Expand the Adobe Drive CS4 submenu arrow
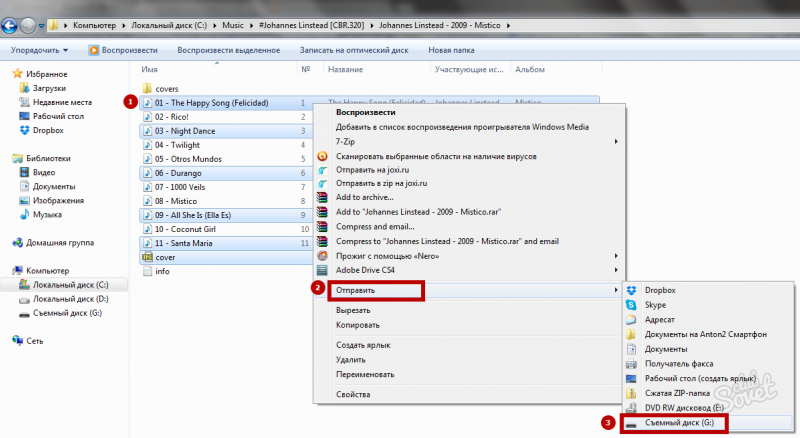This screenshot has width=800, height=438. pyautogui.click(x=616, y=270)
